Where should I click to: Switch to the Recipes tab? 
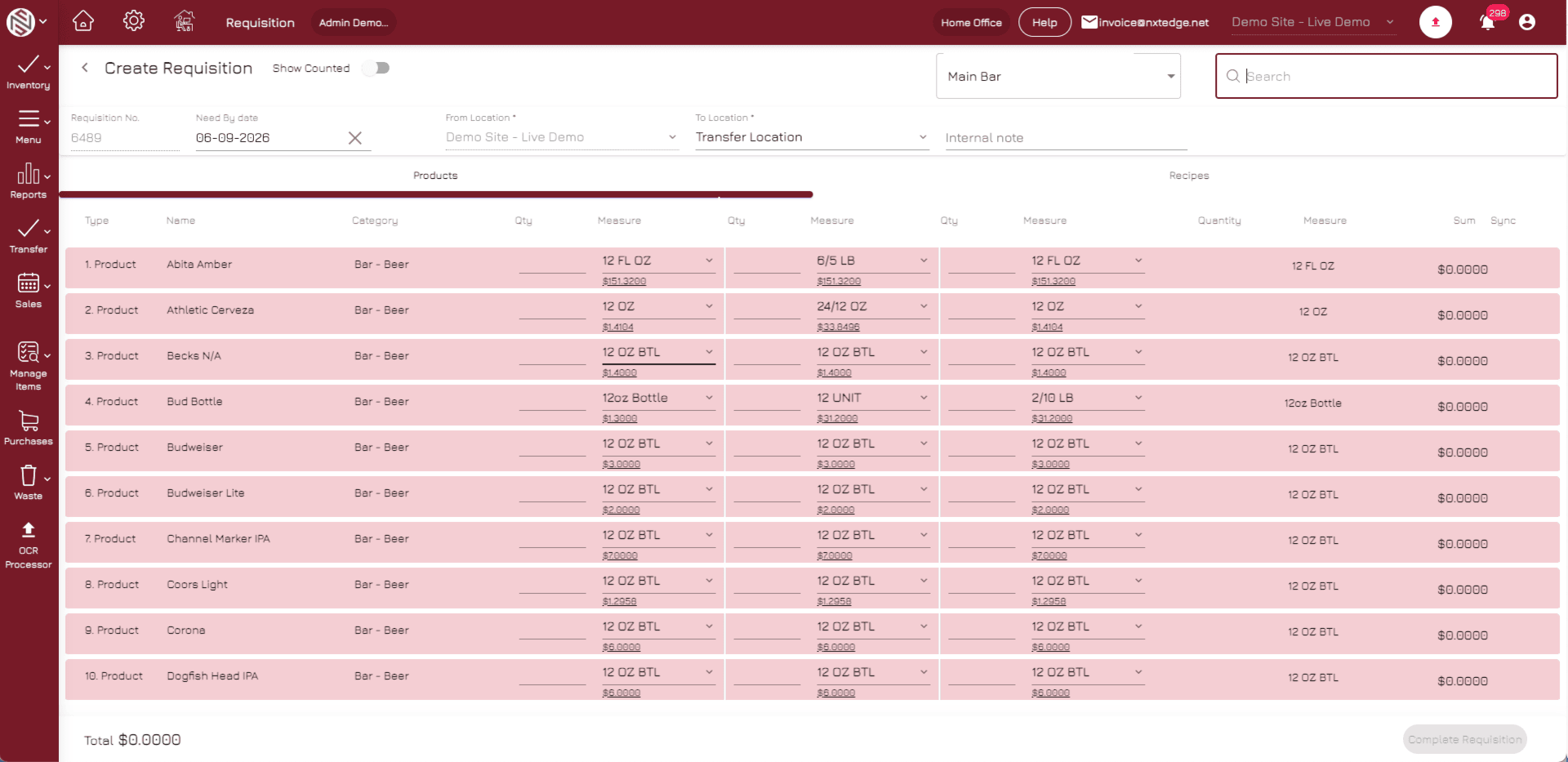tap(1189, 176)
